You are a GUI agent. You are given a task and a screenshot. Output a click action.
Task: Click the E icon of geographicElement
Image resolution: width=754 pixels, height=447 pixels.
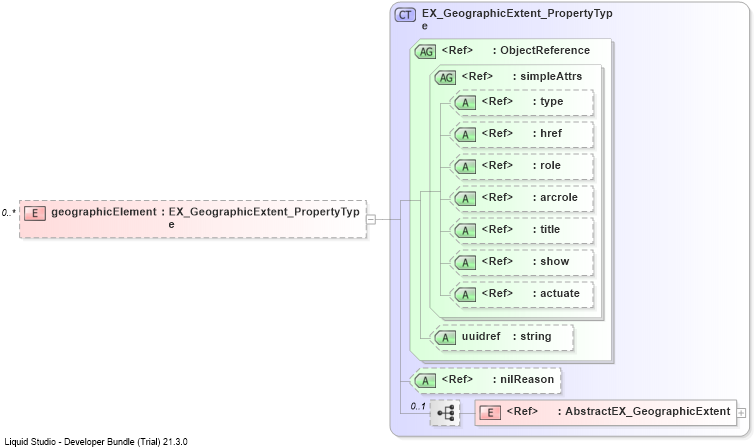(x=35, y=213)
